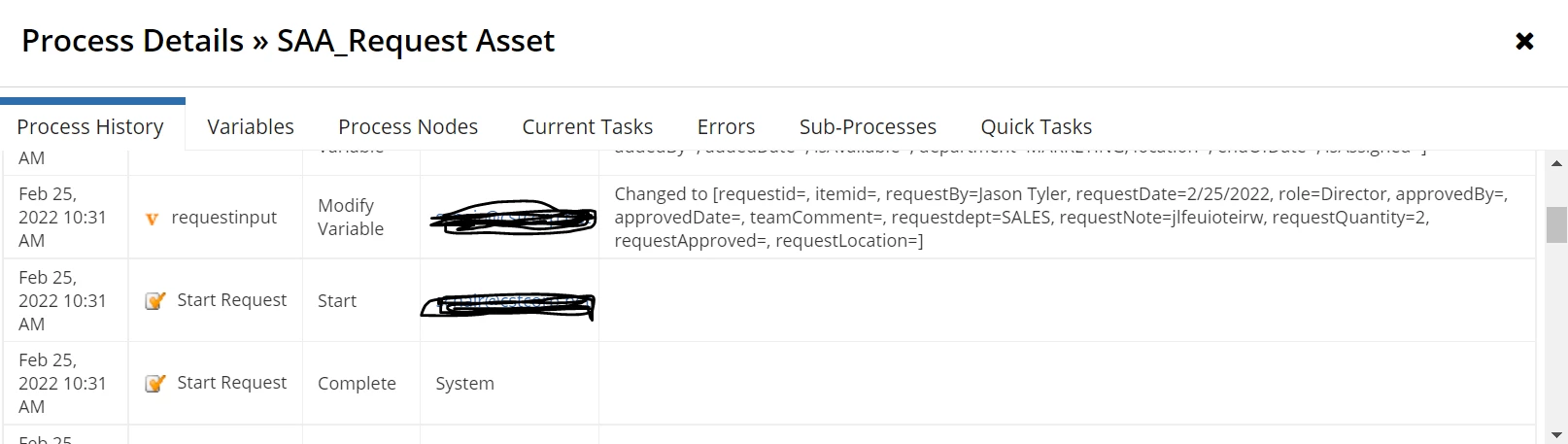Open the Current Tasks tab

pyautogui.click(x=588, y=127)
